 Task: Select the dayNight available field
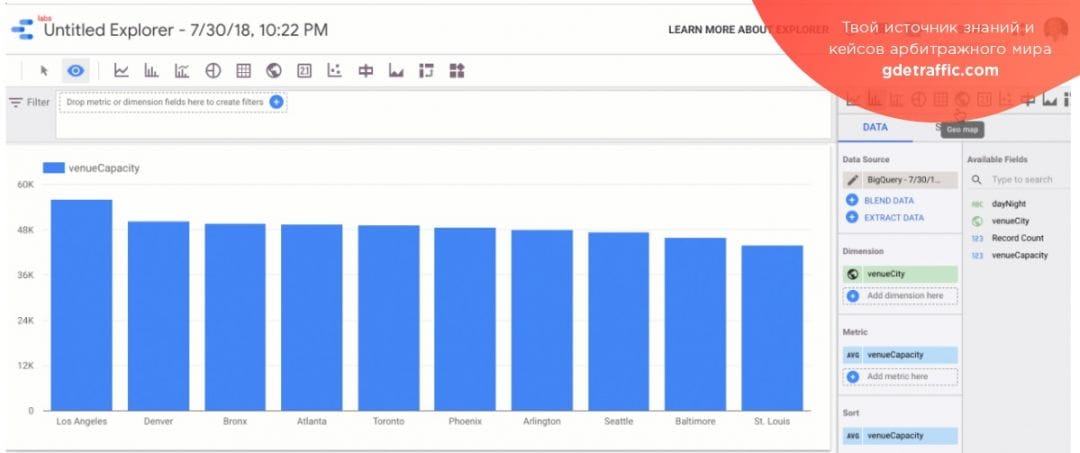point(1009,204)
